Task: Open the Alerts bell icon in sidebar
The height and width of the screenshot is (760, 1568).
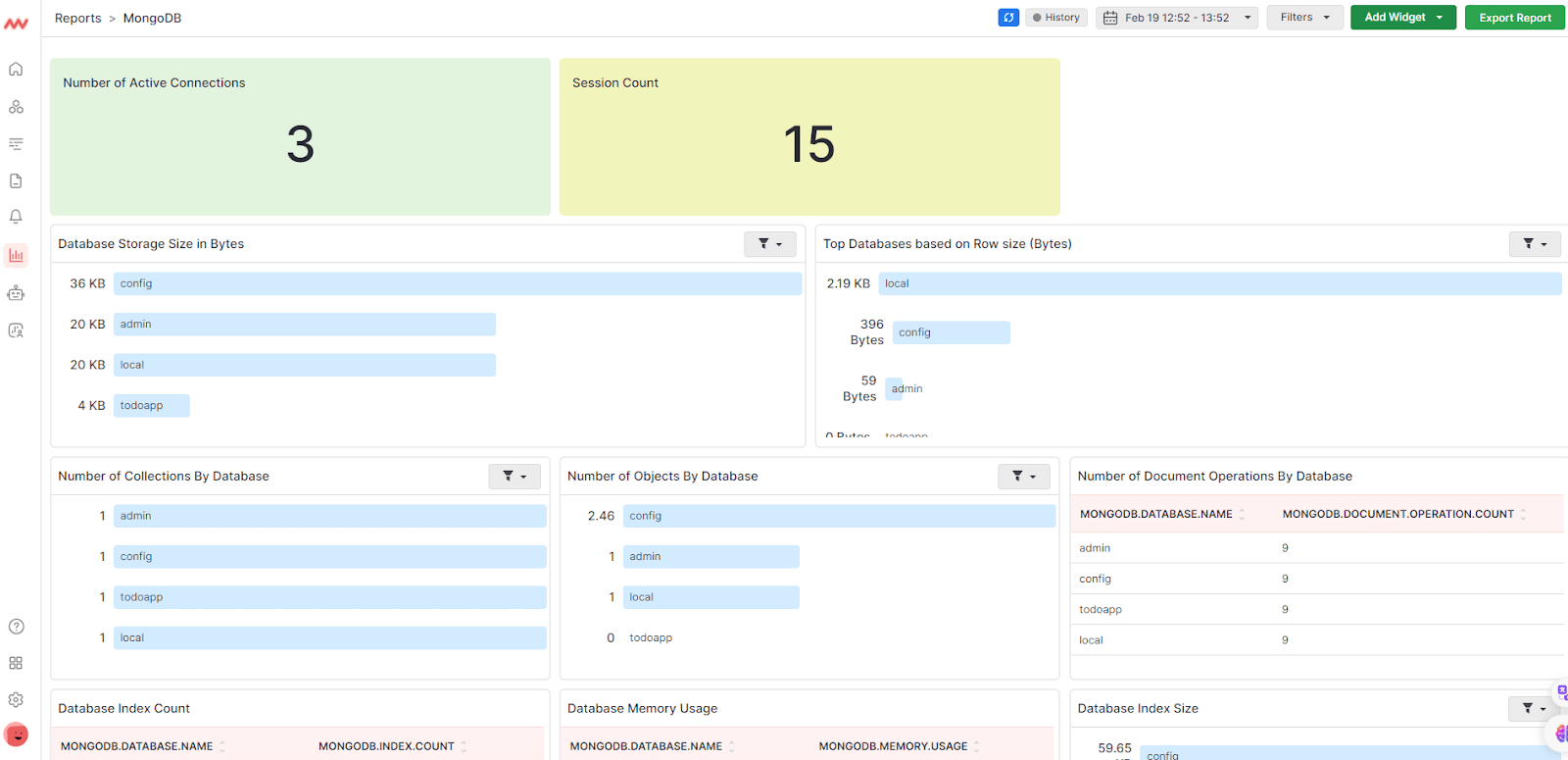Action: 16,217
